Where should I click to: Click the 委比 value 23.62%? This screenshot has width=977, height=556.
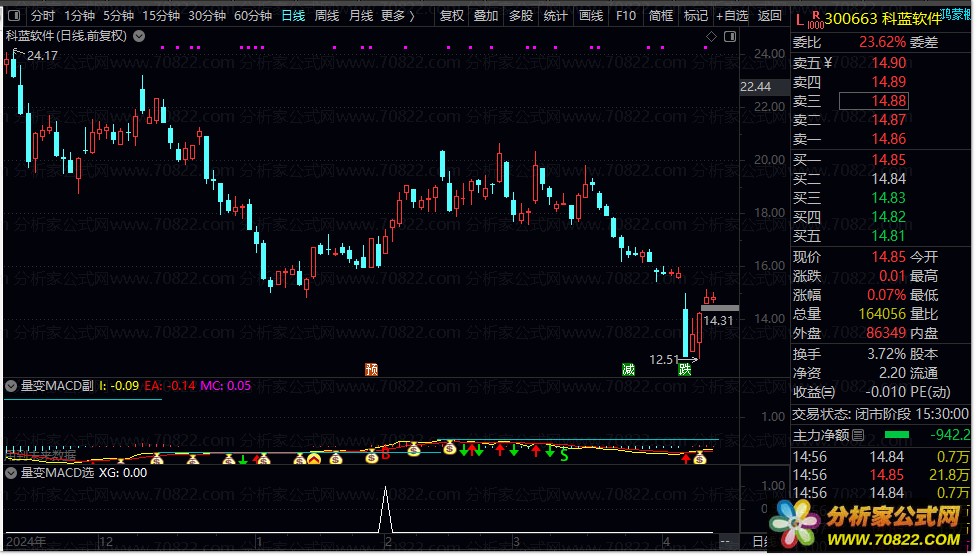click(882, 42)
